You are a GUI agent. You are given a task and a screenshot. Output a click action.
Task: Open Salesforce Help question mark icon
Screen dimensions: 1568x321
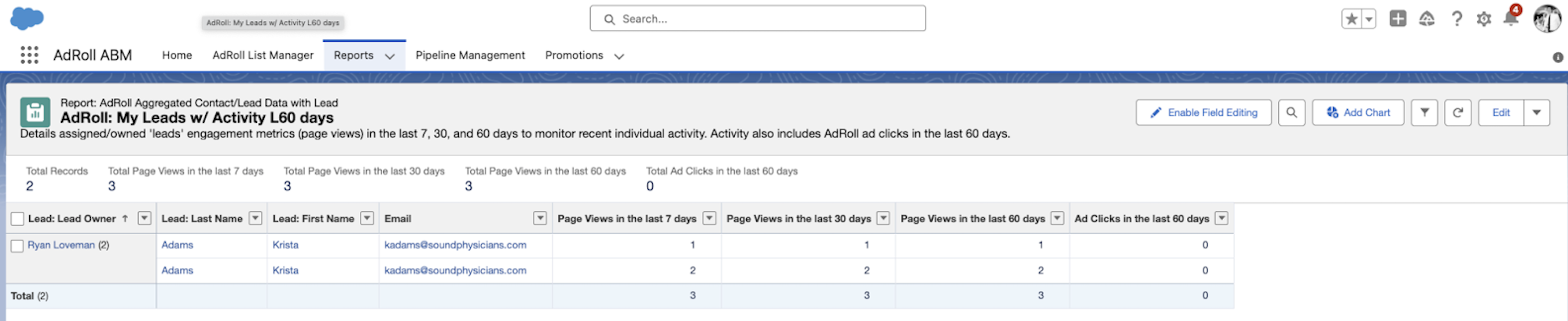(1456, 19)
